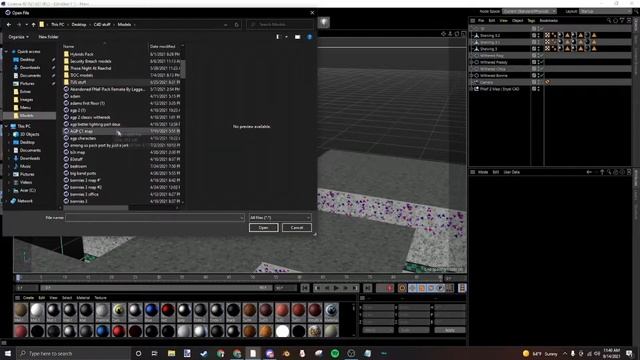Click the record keyframe button

click(x=390, y=288)
